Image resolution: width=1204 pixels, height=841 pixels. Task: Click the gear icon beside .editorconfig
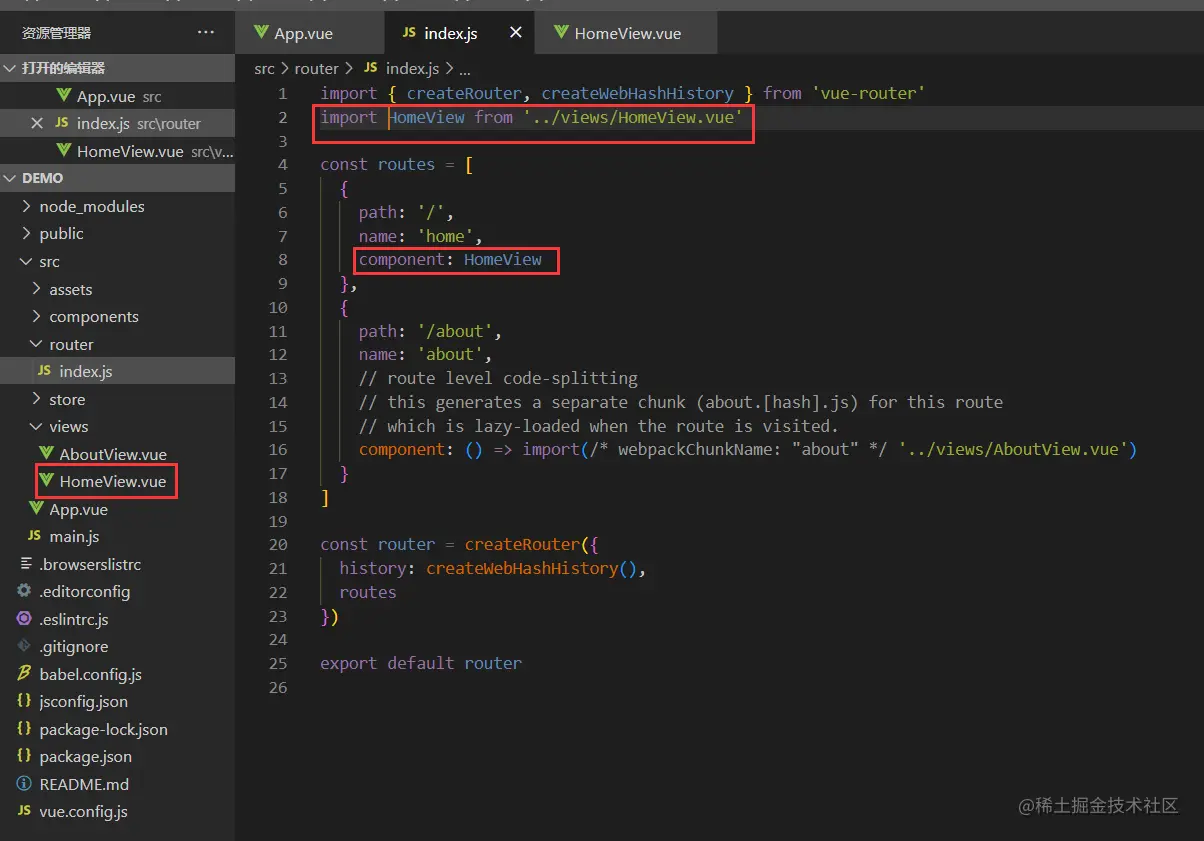pyautogui.click(x=25, y=592)
